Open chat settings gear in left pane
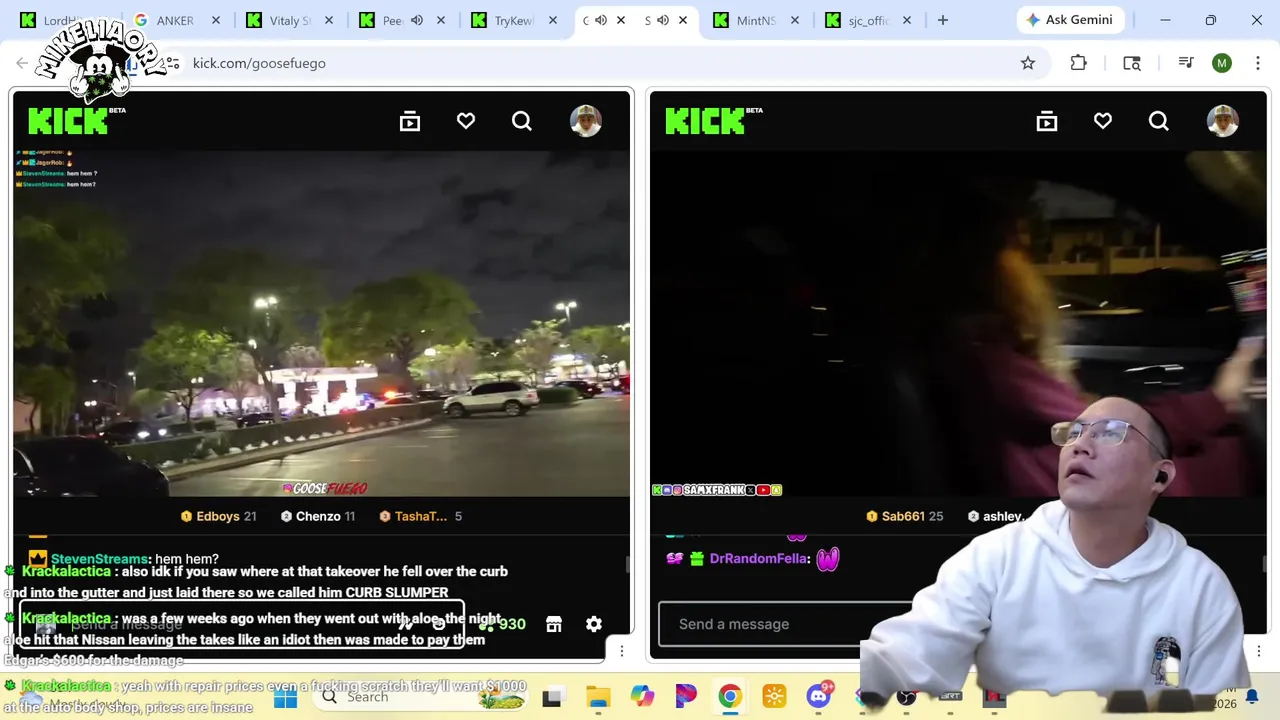Image resolution: width=1280 pixels, height=720 pixels. 594,624
